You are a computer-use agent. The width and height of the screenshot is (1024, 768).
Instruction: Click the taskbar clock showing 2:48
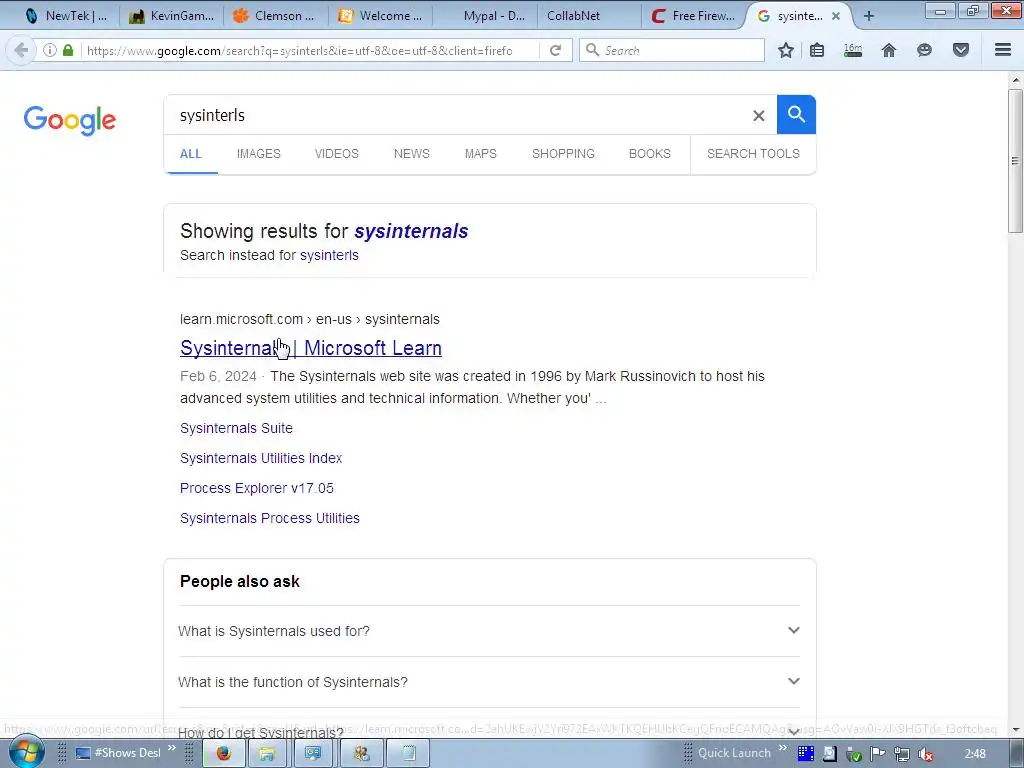(975, 754)
